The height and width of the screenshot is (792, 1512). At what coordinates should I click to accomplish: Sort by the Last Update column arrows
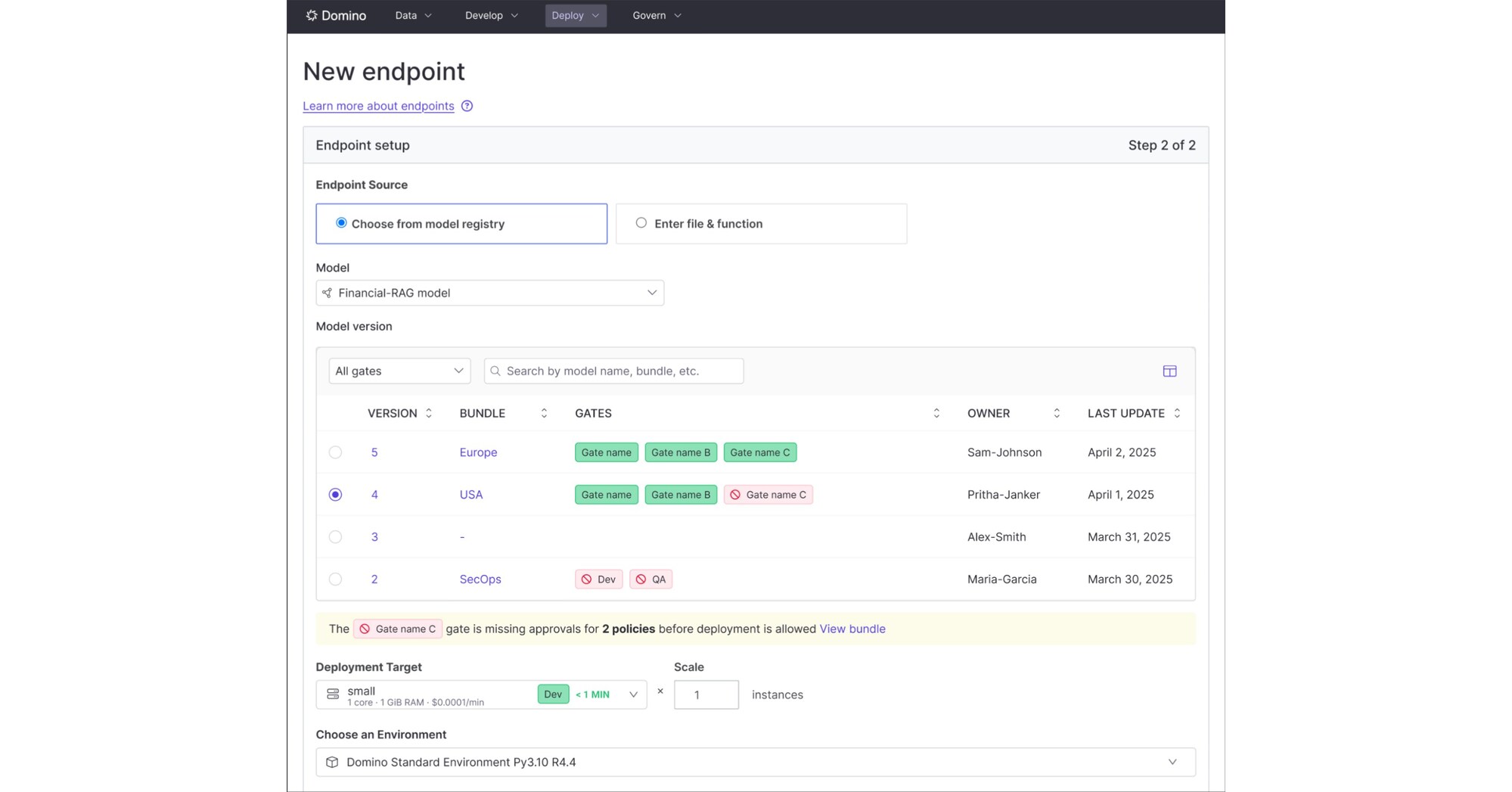click(1177, 413)
